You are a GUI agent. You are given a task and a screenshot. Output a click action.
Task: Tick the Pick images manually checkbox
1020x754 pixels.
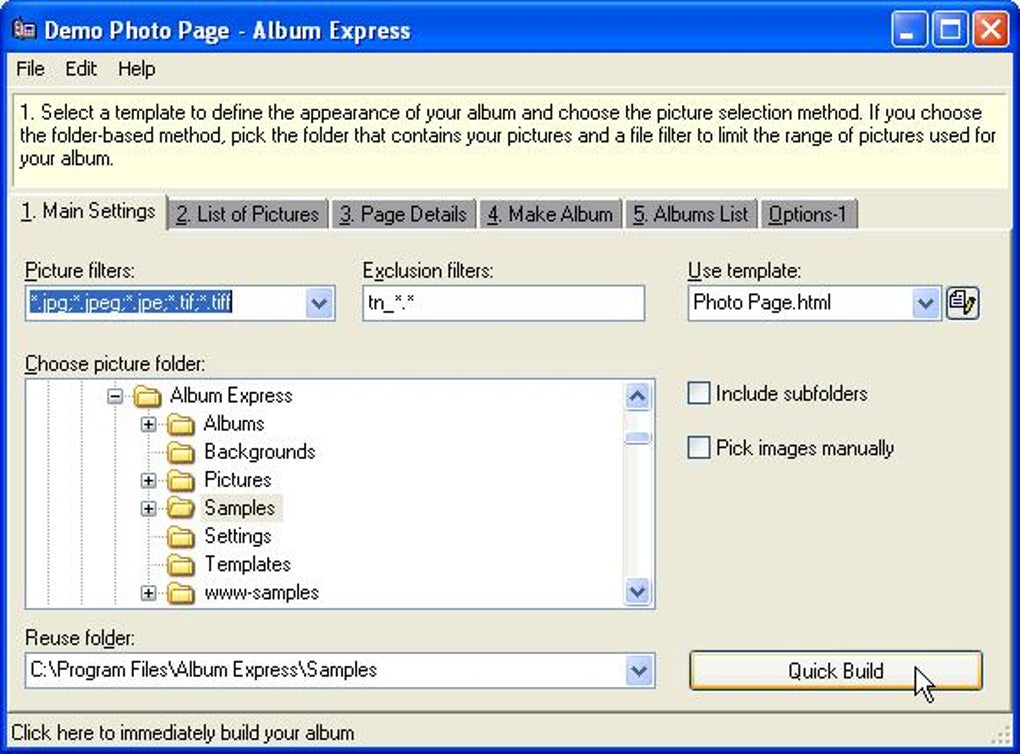click(x=699, y=448)
